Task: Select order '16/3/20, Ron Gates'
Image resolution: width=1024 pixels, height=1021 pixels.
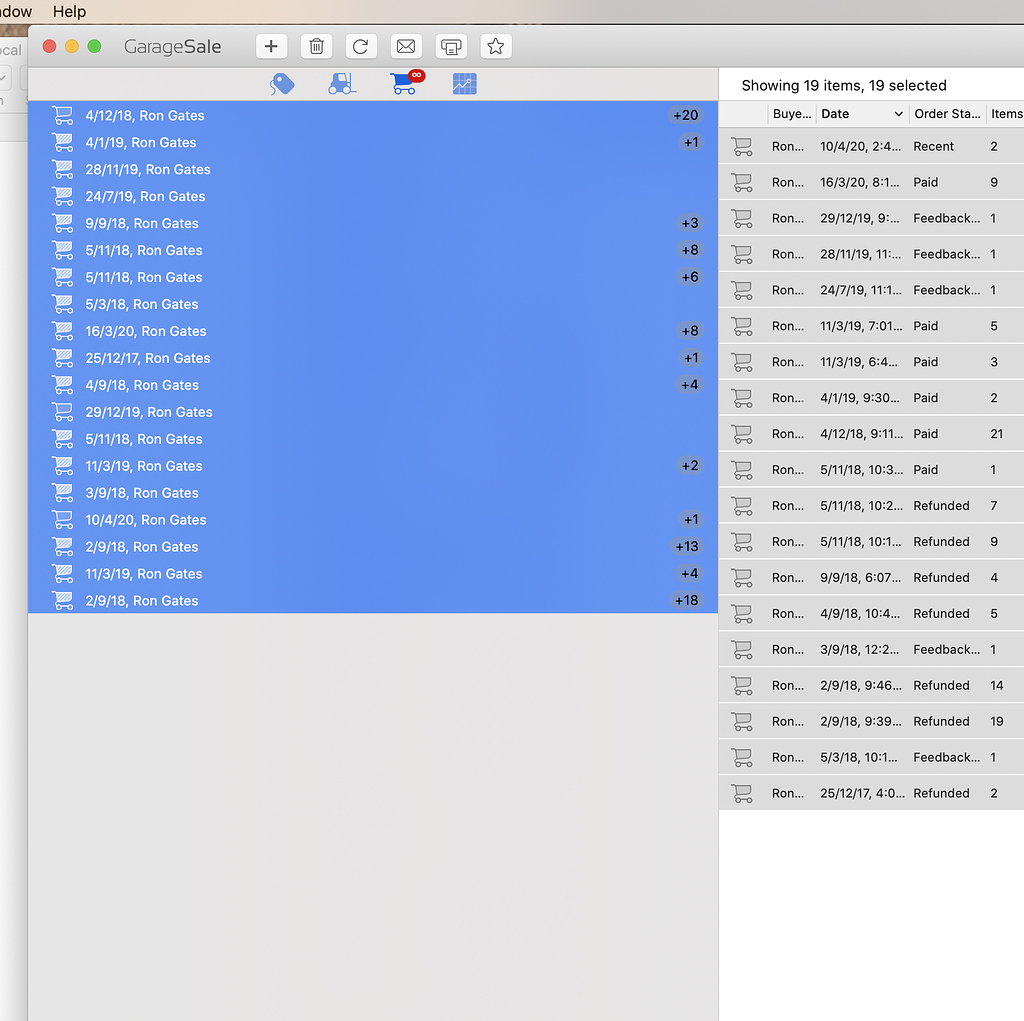Action: tap(373, 331)
